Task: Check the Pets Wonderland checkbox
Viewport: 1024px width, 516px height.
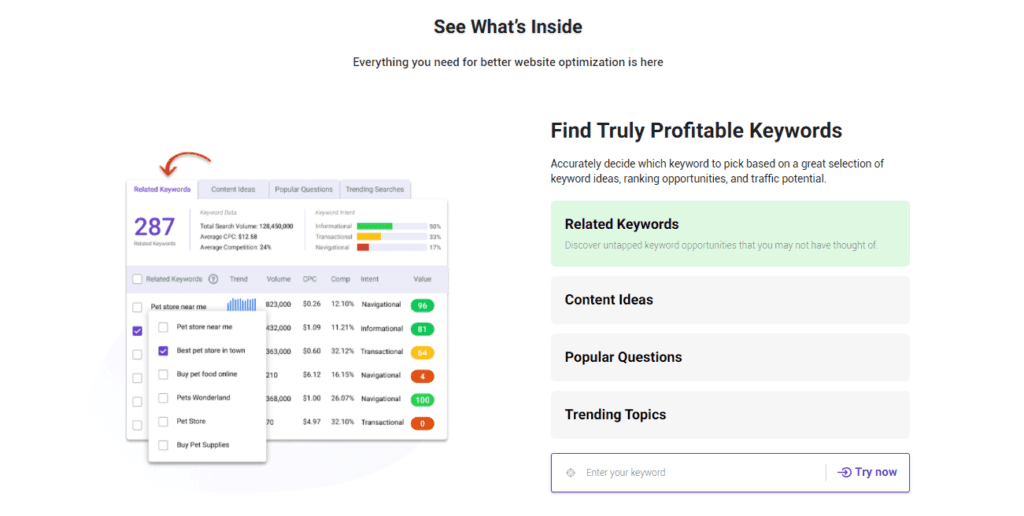Action: tap(163, 398)
